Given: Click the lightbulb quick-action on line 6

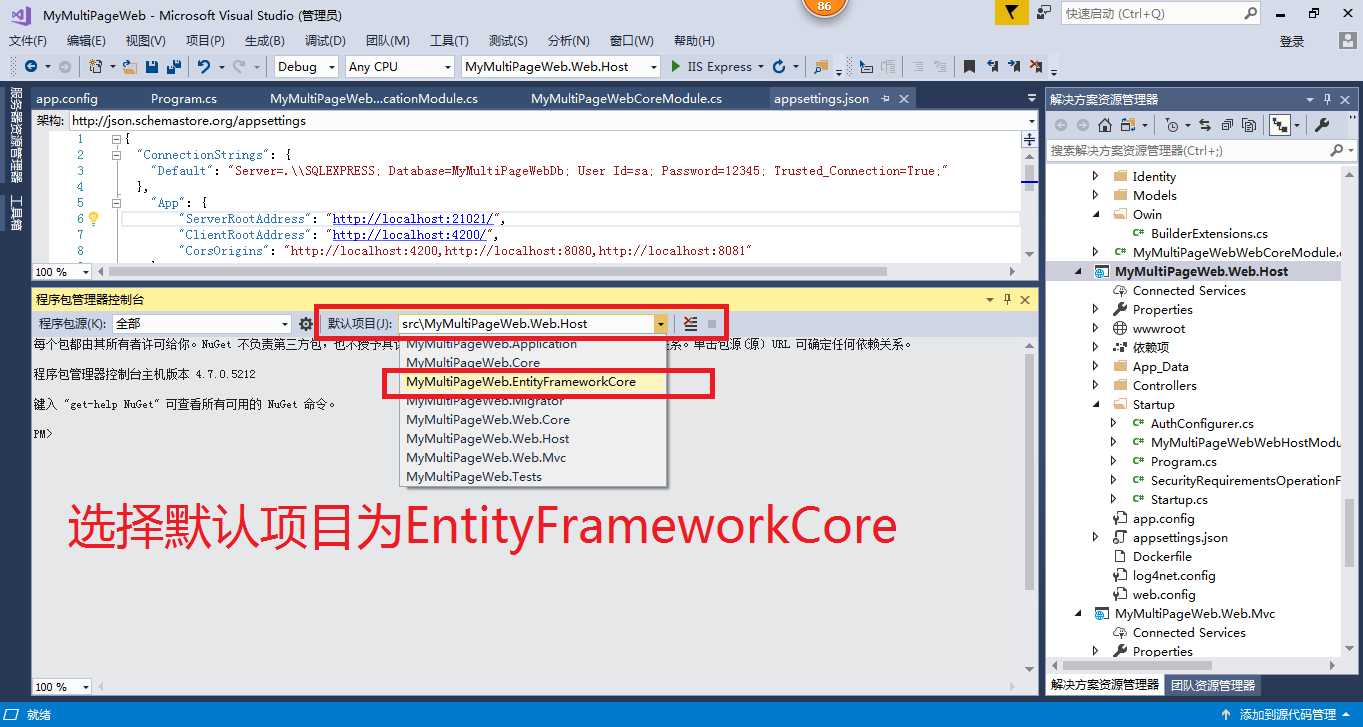Looking at the screenshot, I should (94, 218).
